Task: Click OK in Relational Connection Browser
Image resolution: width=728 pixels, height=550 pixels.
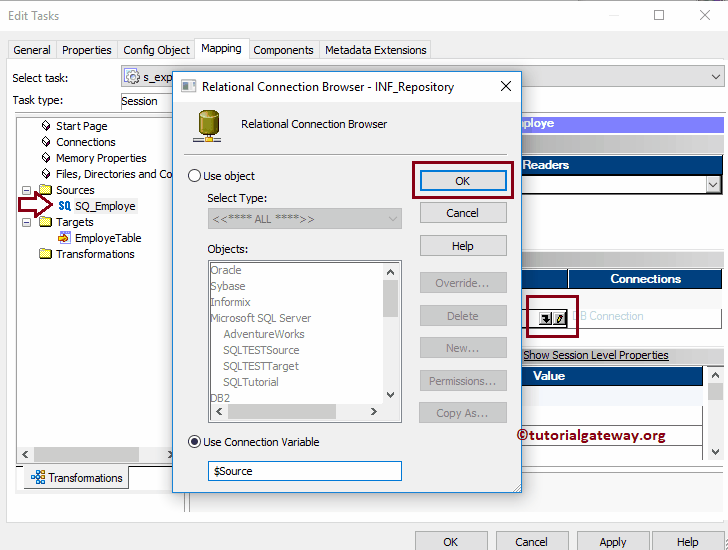Action: [463, 181]
